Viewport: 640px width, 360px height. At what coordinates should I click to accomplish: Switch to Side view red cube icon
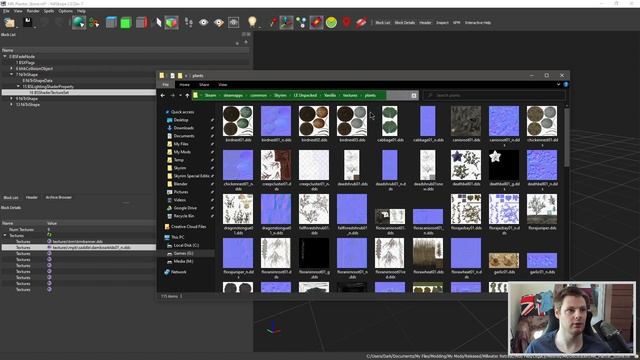(141, 22)
